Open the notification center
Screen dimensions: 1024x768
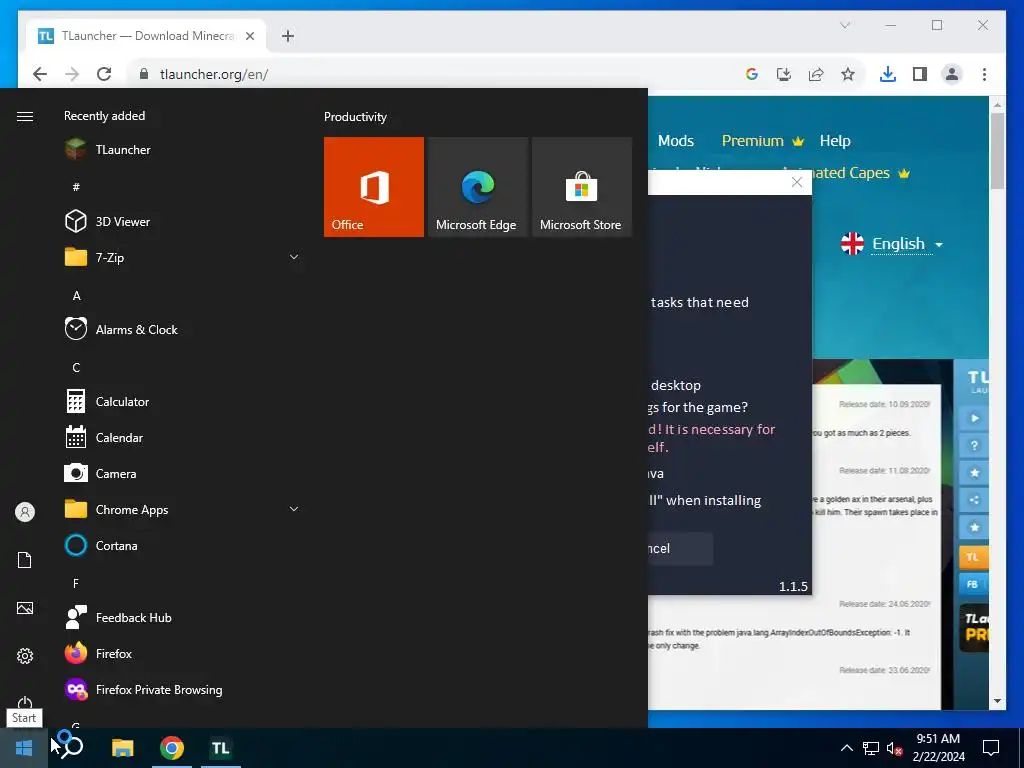click(991, 748)
